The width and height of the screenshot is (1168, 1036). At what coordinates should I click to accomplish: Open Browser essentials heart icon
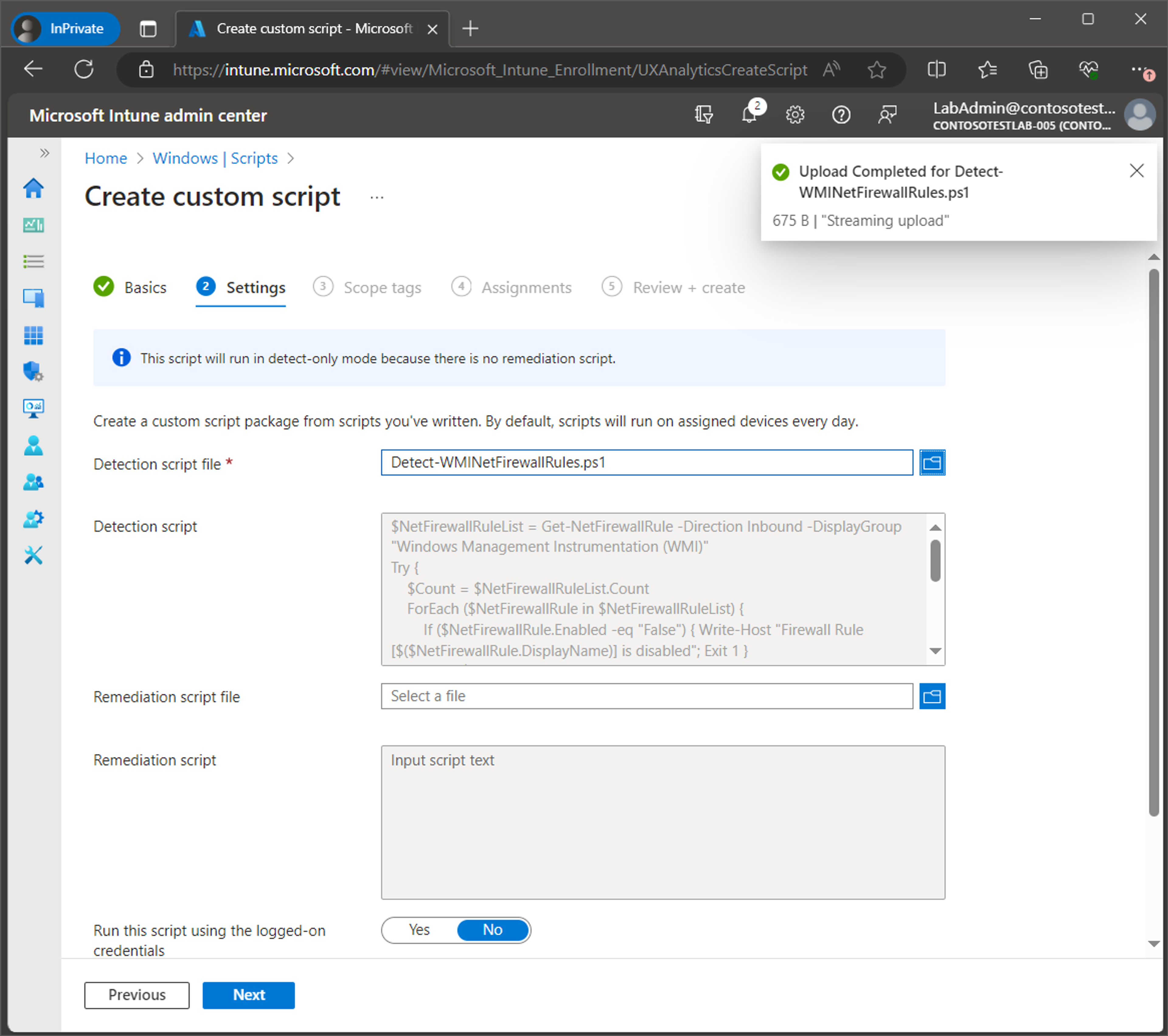point(1089,70)
